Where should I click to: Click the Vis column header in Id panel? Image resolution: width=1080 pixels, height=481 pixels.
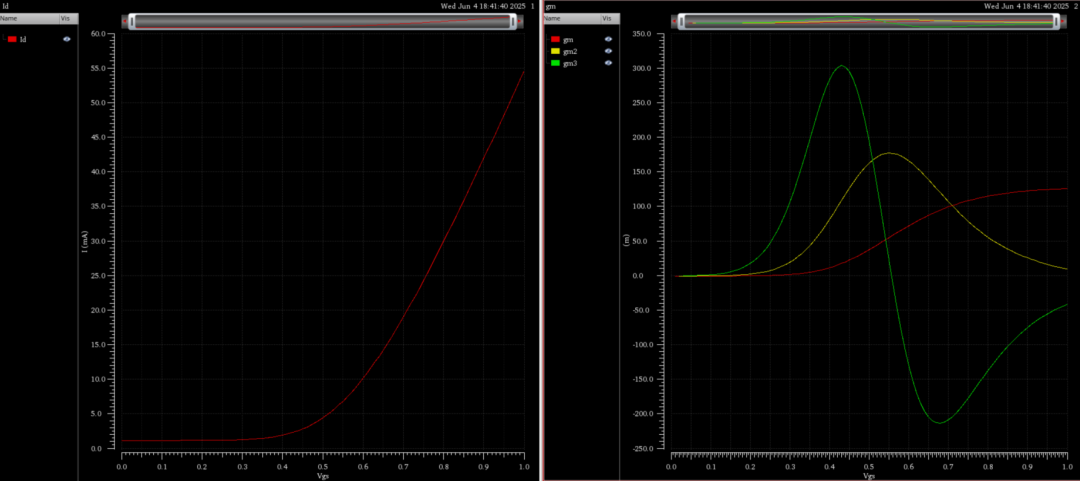[x=68, y=19]
